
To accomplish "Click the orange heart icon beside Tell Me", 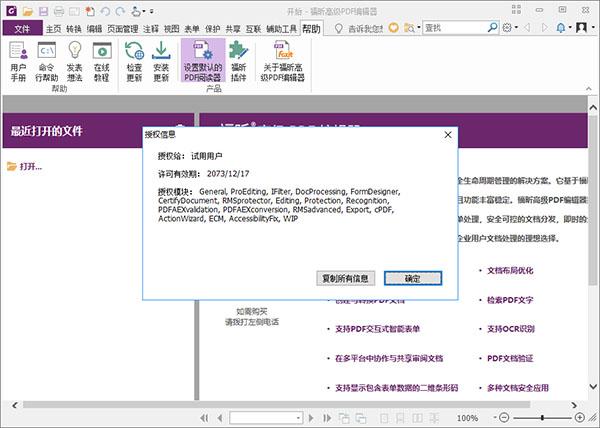I will [393, 28].
